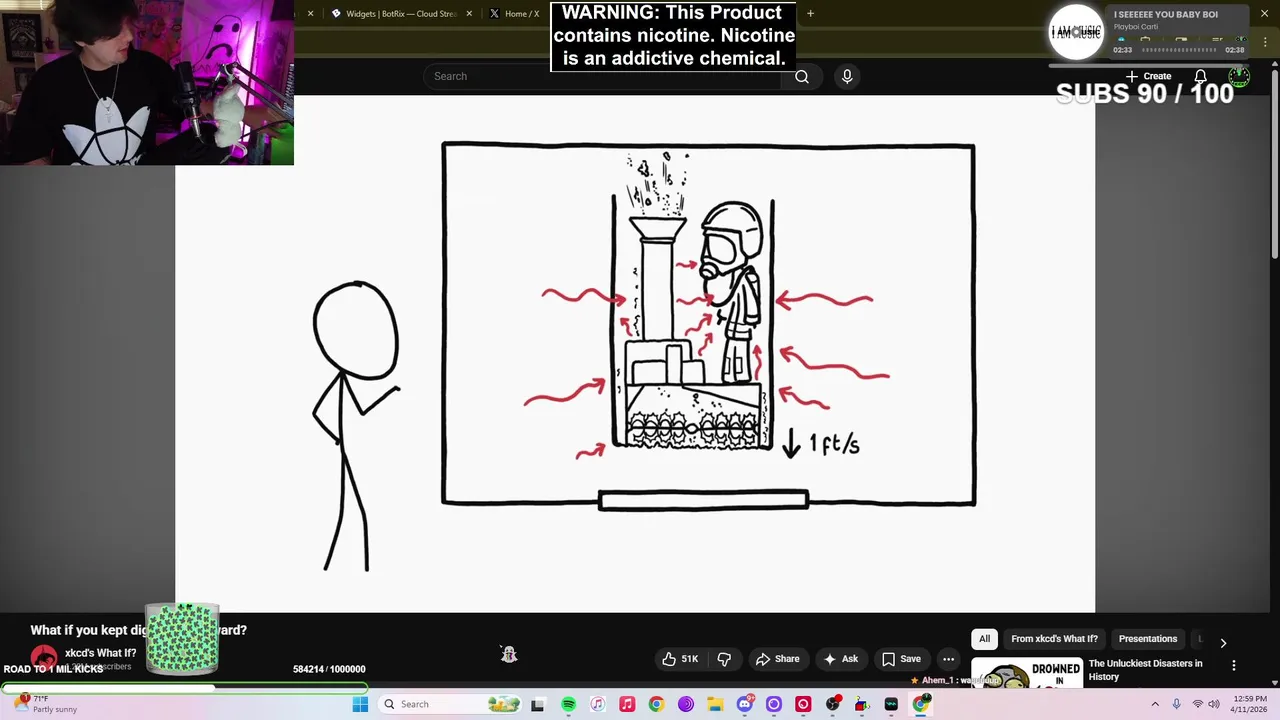Select the Presentations filter chip

[x=1148, y=639]
